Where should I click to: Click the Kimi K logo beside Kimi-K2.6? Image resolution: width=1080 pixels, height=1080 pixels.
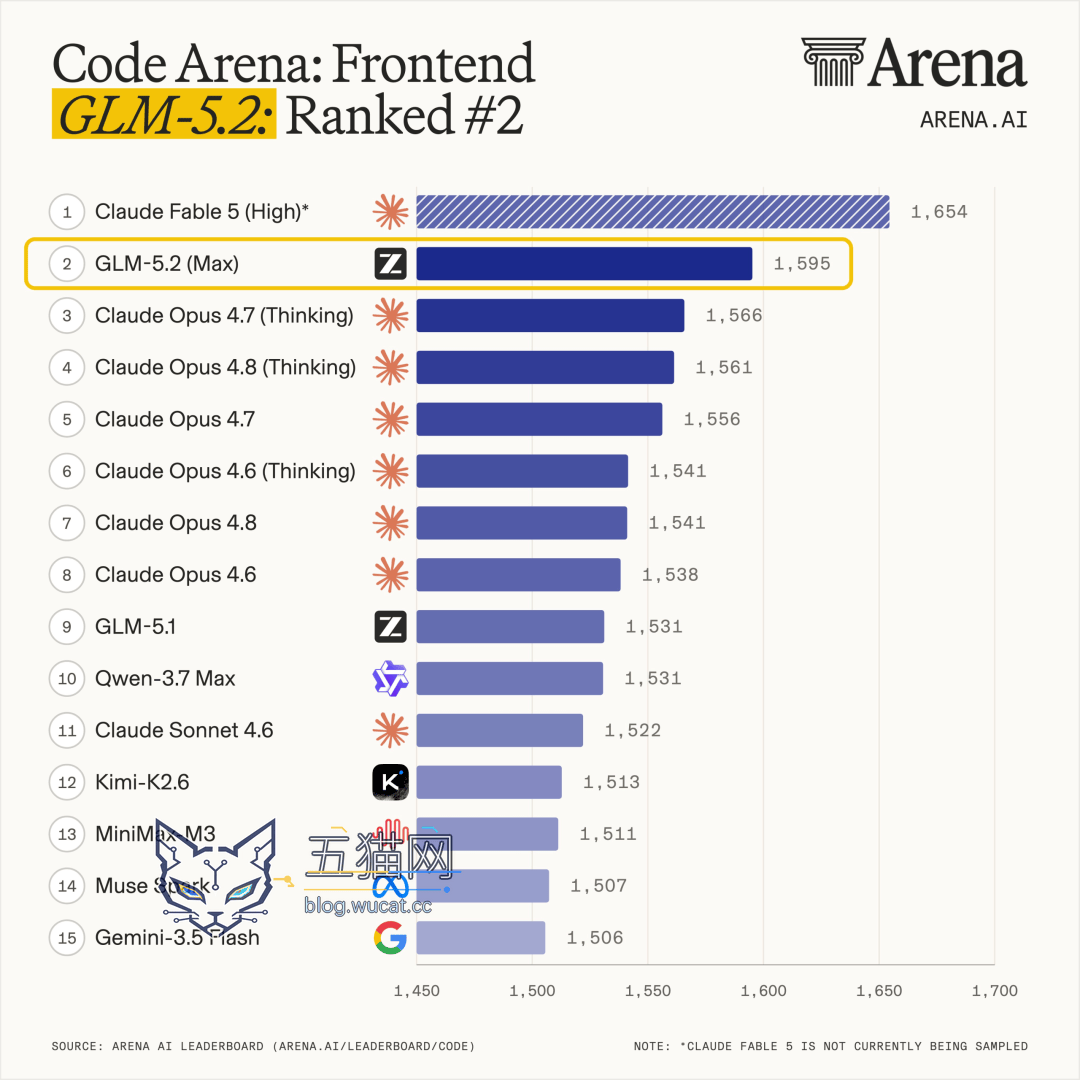click(x=391, y=782)
